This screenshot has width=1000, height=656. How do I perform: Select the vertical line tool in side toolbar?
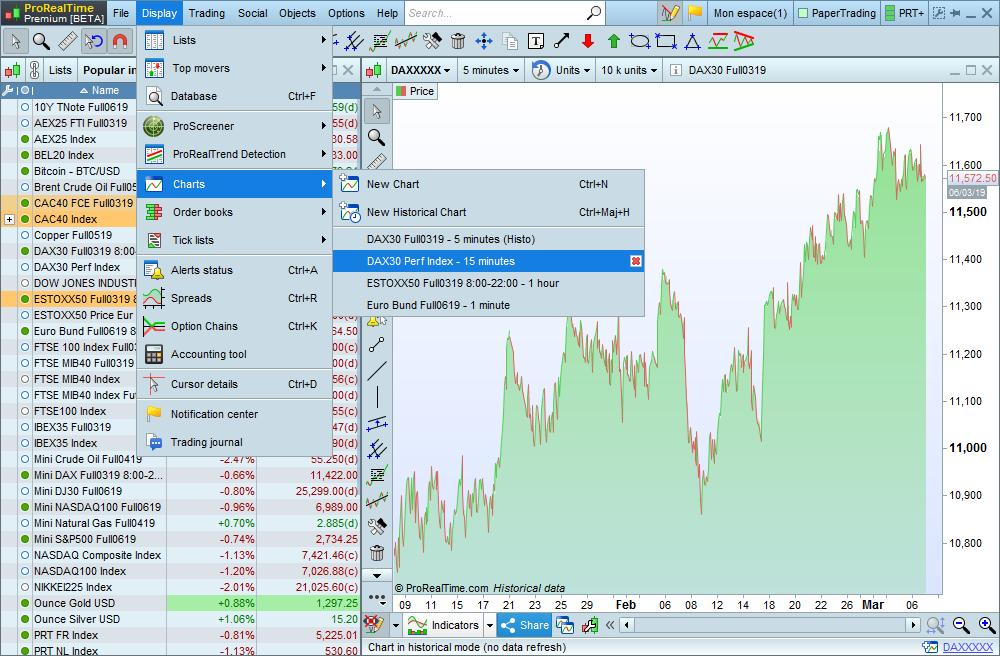click(x=377, y=397)
